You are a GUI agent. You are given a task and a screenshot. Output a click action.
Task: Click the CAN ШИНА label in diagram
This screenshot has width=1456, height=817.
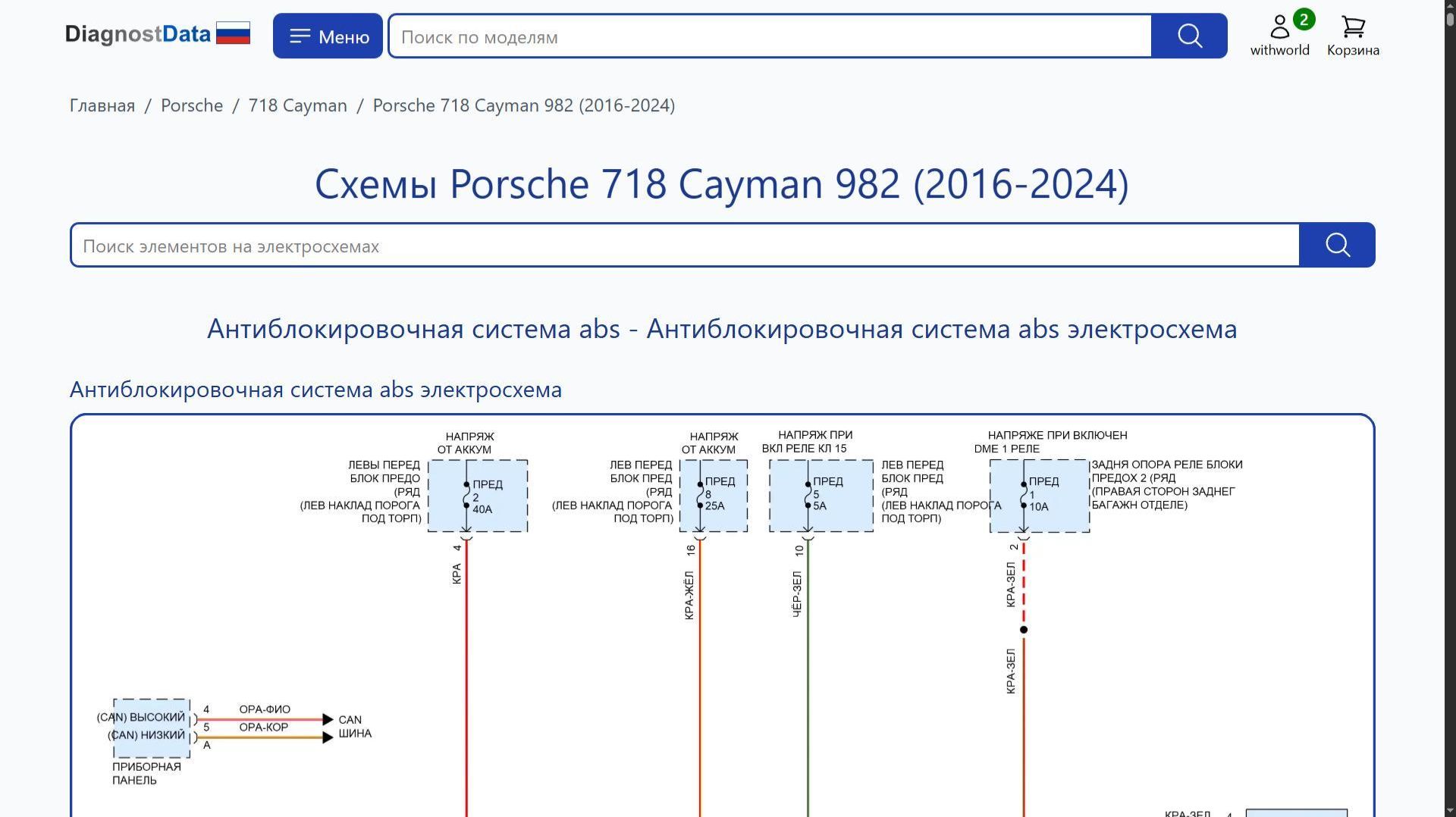[x=355, y=727]
